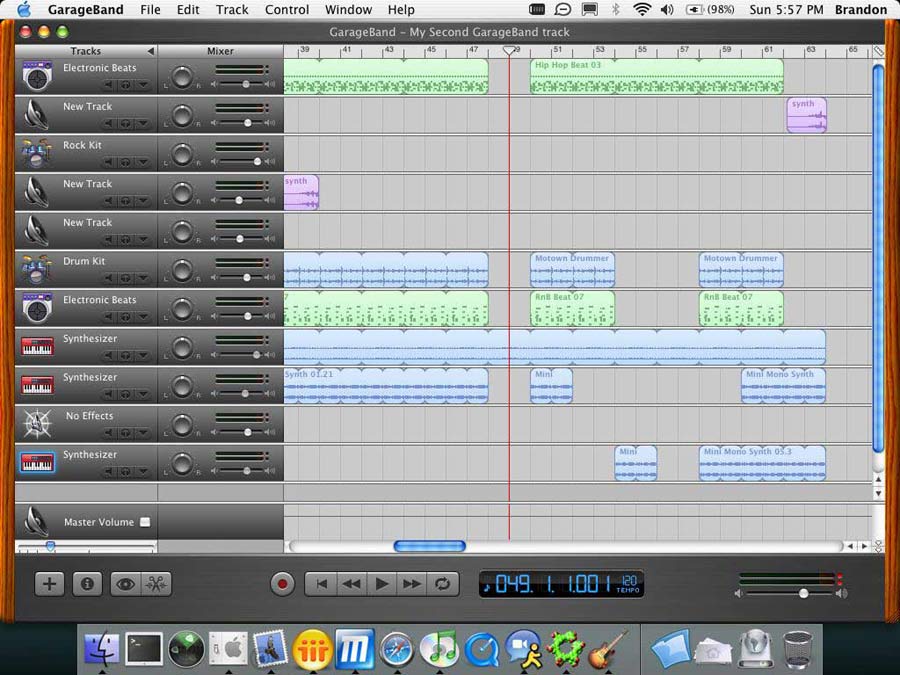Toggle the Cycle loop button
The width and height of the screenshot is (900, 675).
[442, 584]
